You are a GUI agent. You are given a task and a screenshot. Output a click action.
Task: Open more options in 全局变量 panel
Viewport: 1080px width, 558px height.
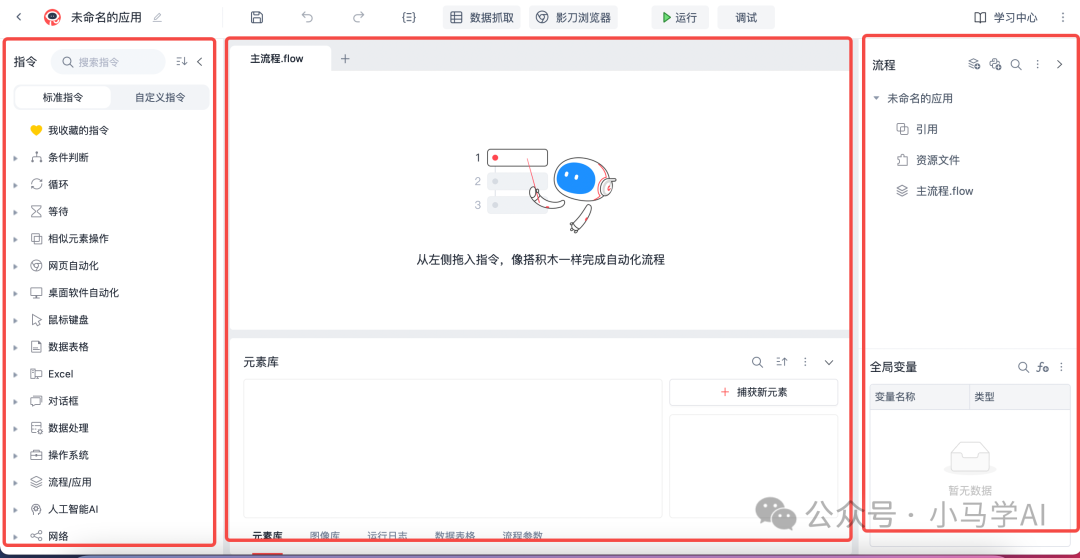pos(1061,367)
